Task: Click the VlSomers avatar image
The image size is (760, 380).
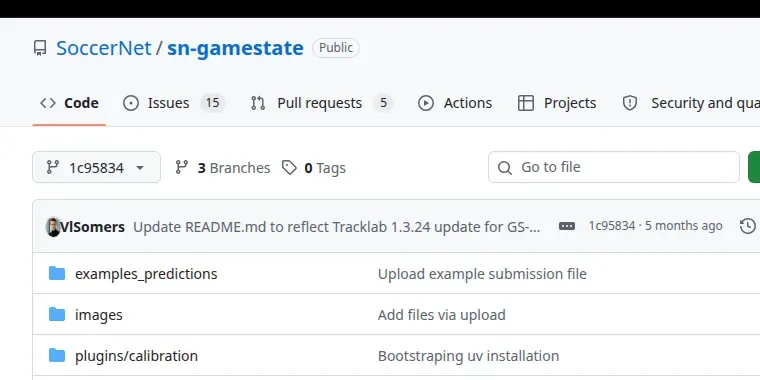Action: click(53, 226)
